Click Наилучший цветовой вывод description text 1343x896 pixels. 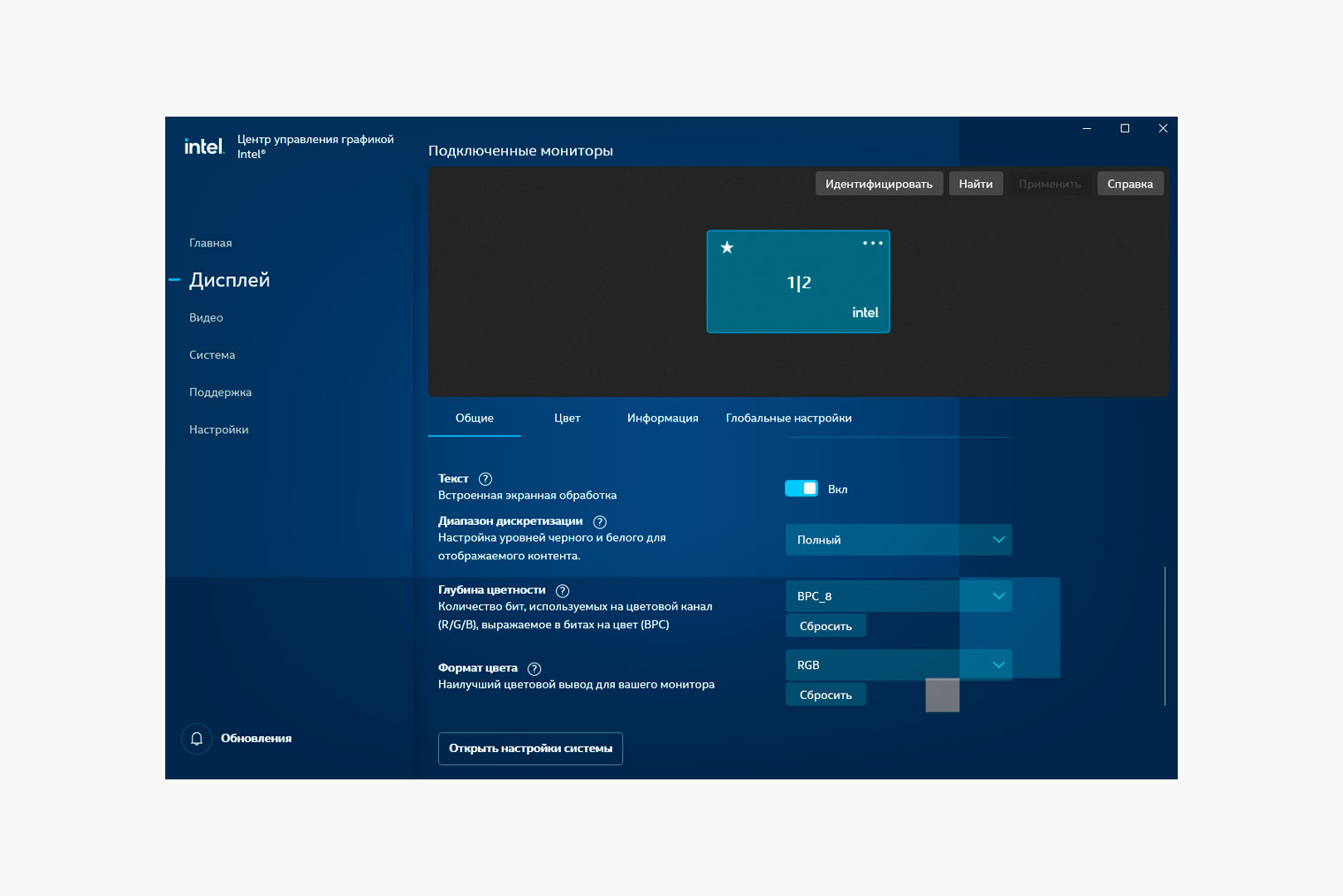pyautogui.click(x=576, y=685)
